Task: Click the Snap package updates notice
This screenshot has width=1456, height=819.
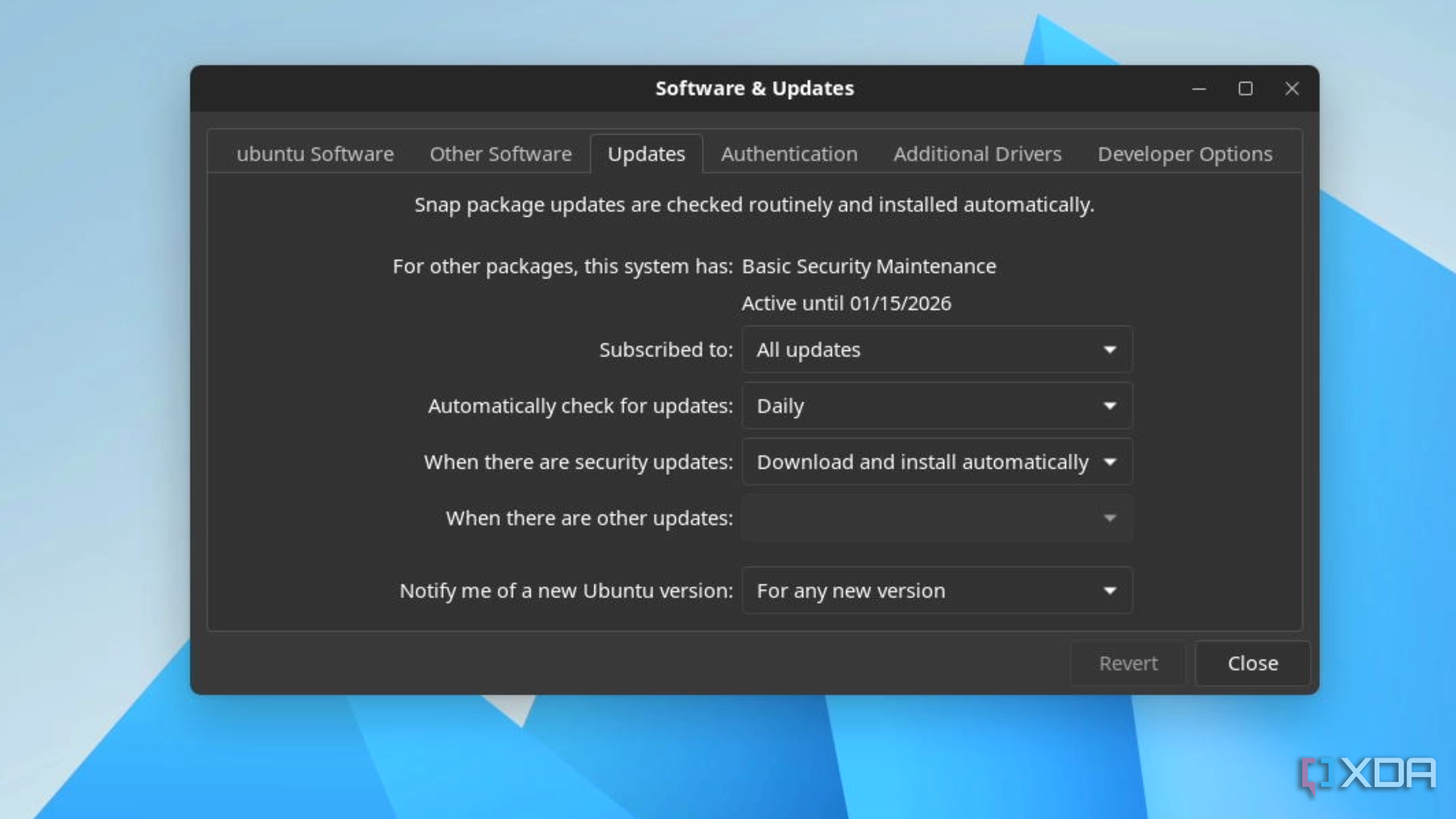Action: tap(754, 205)
